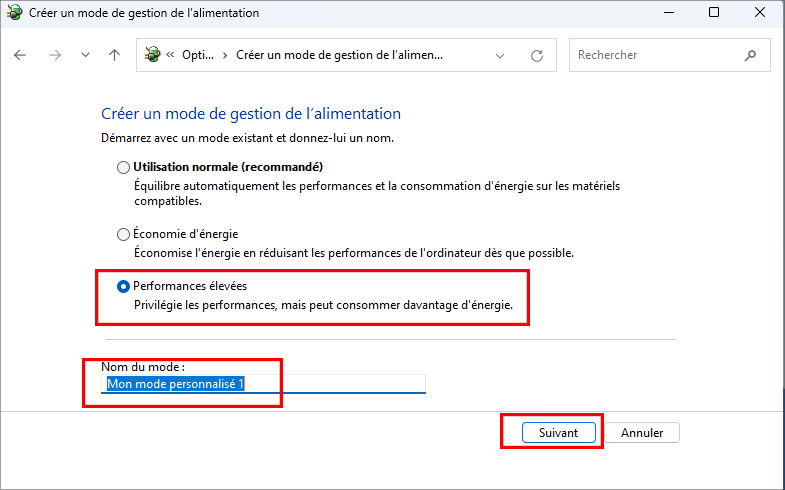The image size is (785, 490).
Task: Click the magnifier icon in Rechercher box
Action: (750, 55)
